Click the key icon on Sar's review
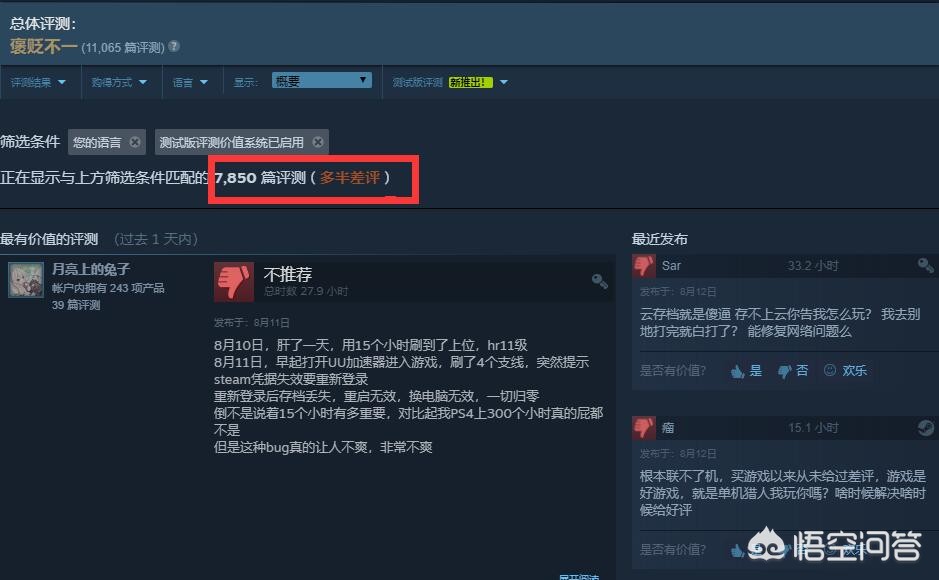Image resolution: width=939 pixels, height=580 pixels. click(925, 265)
